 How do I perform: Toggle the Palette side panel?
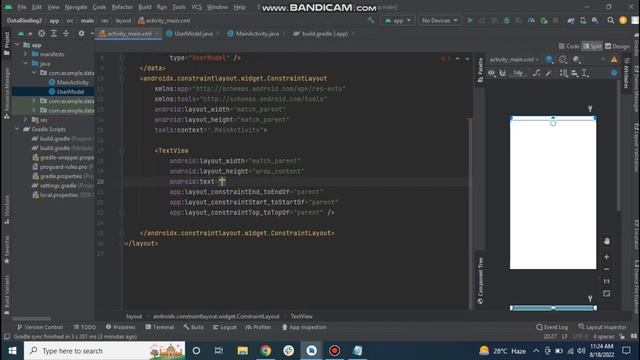(x=480, y=69)
